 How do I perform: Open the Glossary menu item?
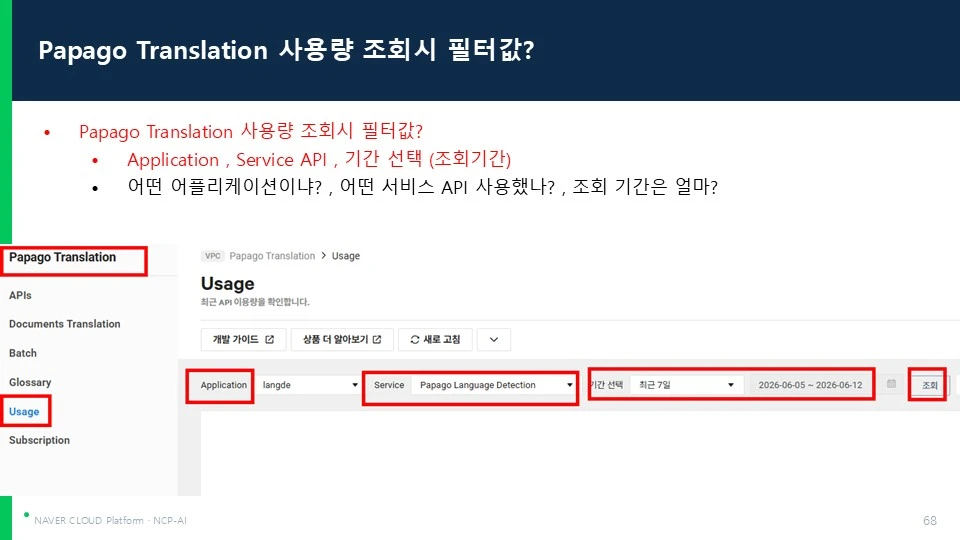[30, 383]
